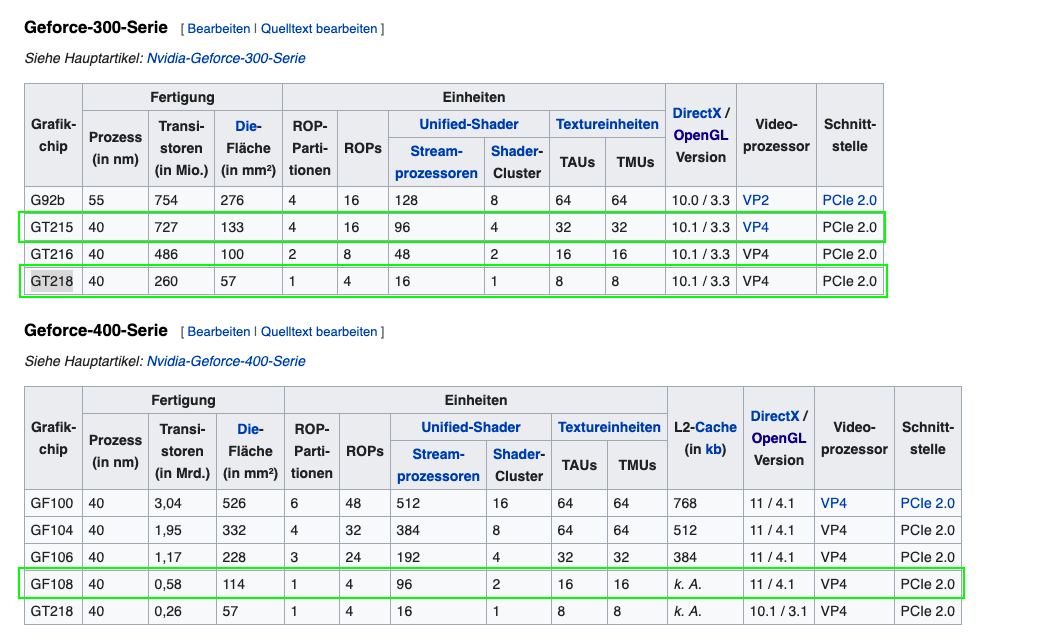Select the GF100 chip name cell
Viewport: 1049px width, 642px height.
54,503
